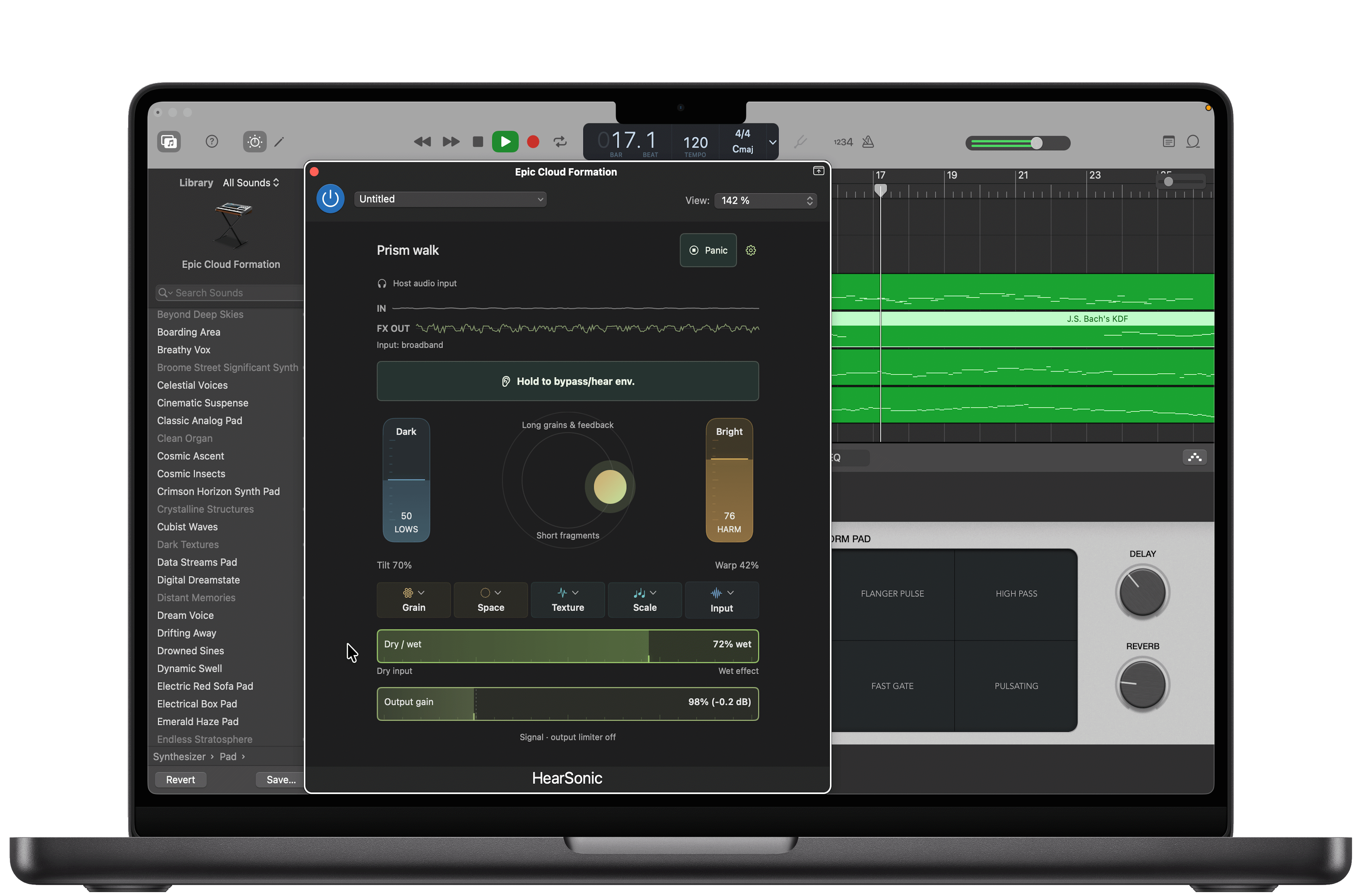1362x896 pixels.
Task: Open the time signature and key display dropdown arrow
Action: pyautogui.click(x=772, y=142)
